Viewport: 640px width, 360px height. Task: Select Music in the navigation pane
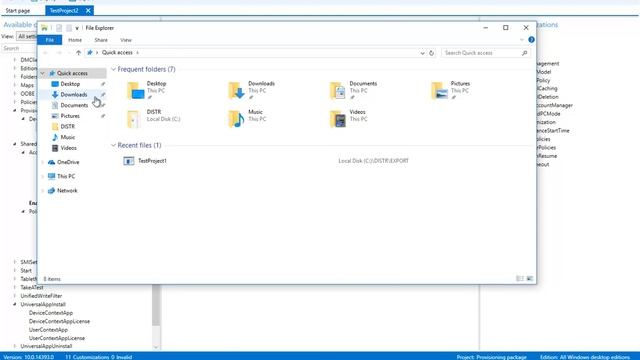click(67, 137)
